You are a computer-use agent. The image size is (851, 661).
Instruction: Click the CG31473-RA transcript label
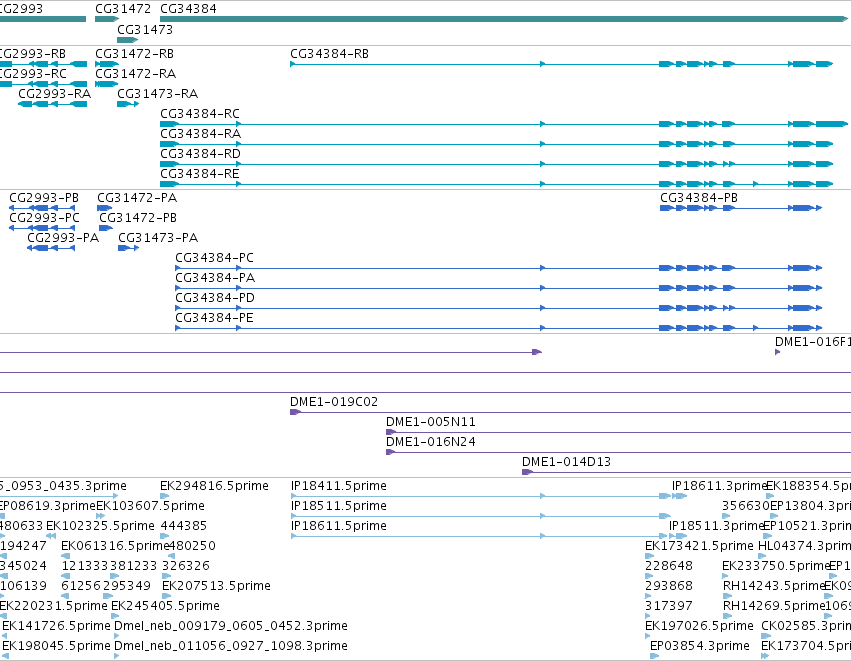coord(157,94)
